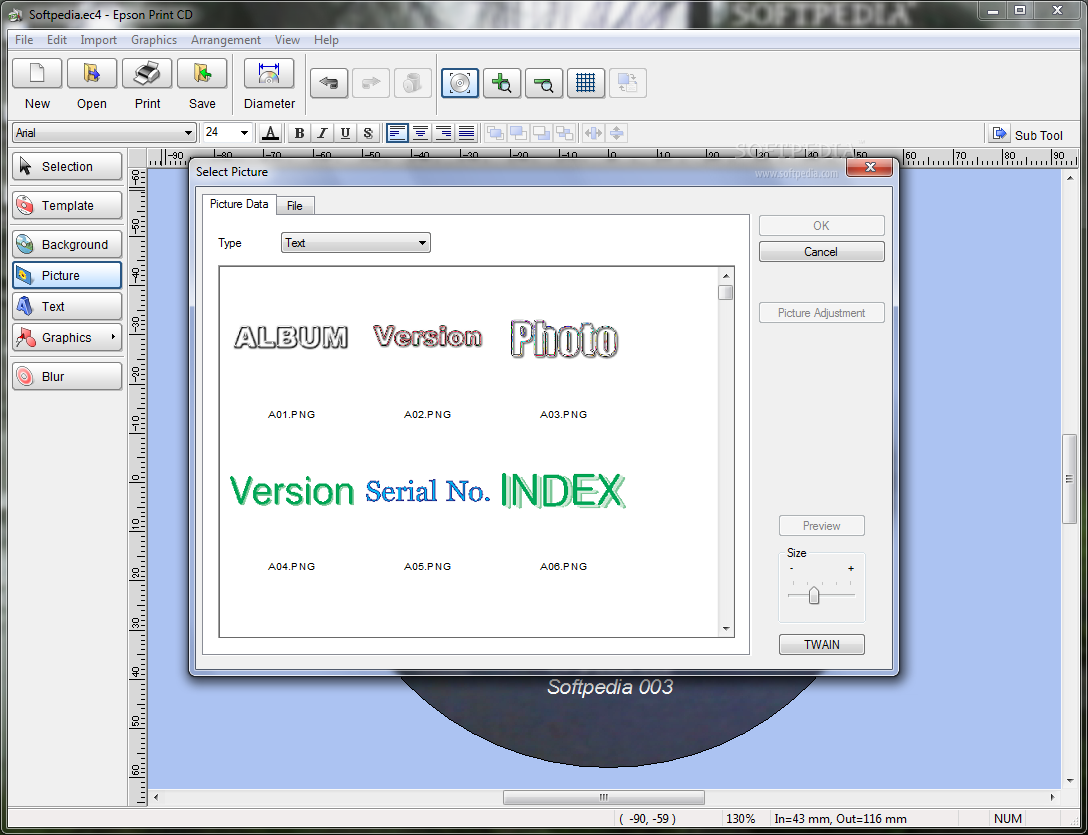Open the Import menu

(x=99, y=40)
